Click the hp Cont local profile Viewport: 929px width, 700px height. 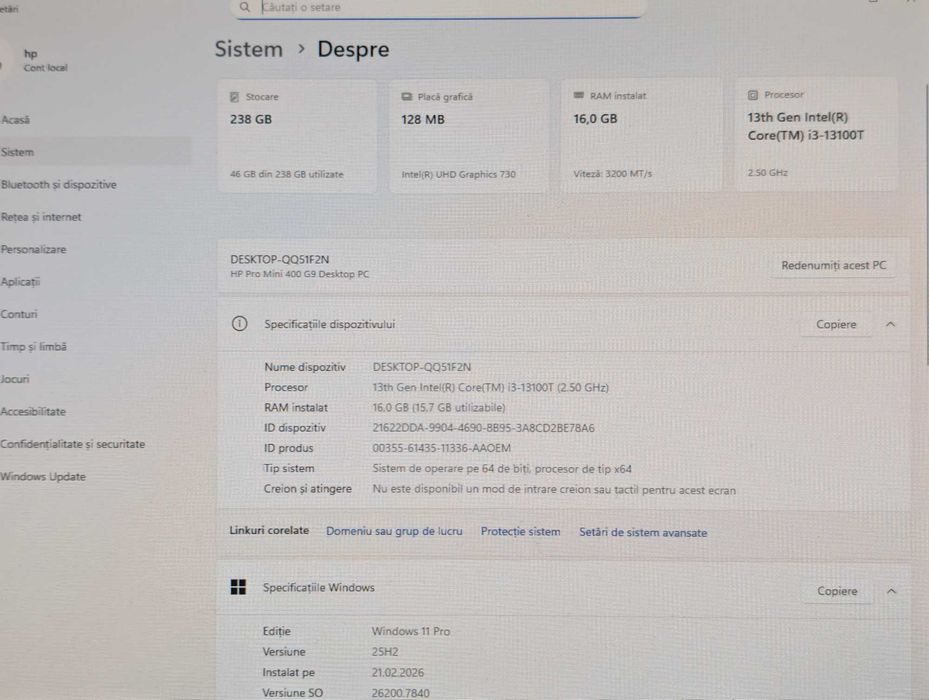[x=36, y=60]
